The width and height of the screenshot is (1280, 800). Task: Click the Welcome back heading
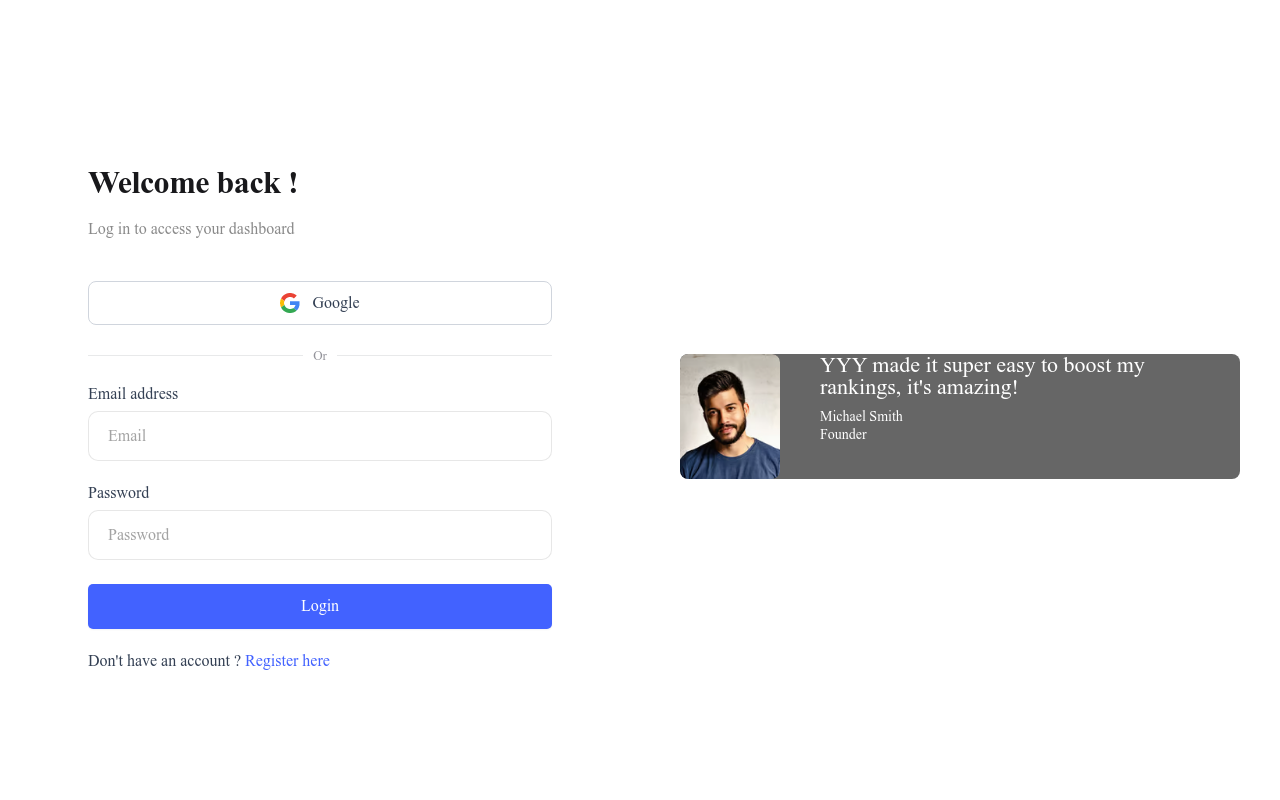pos(193,183)
